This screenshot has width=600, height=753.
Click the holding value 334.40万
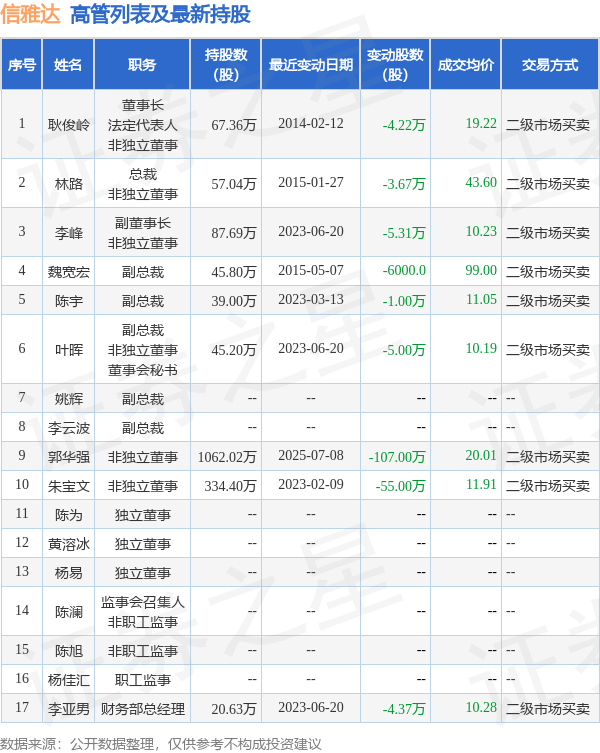click(230, 486)
